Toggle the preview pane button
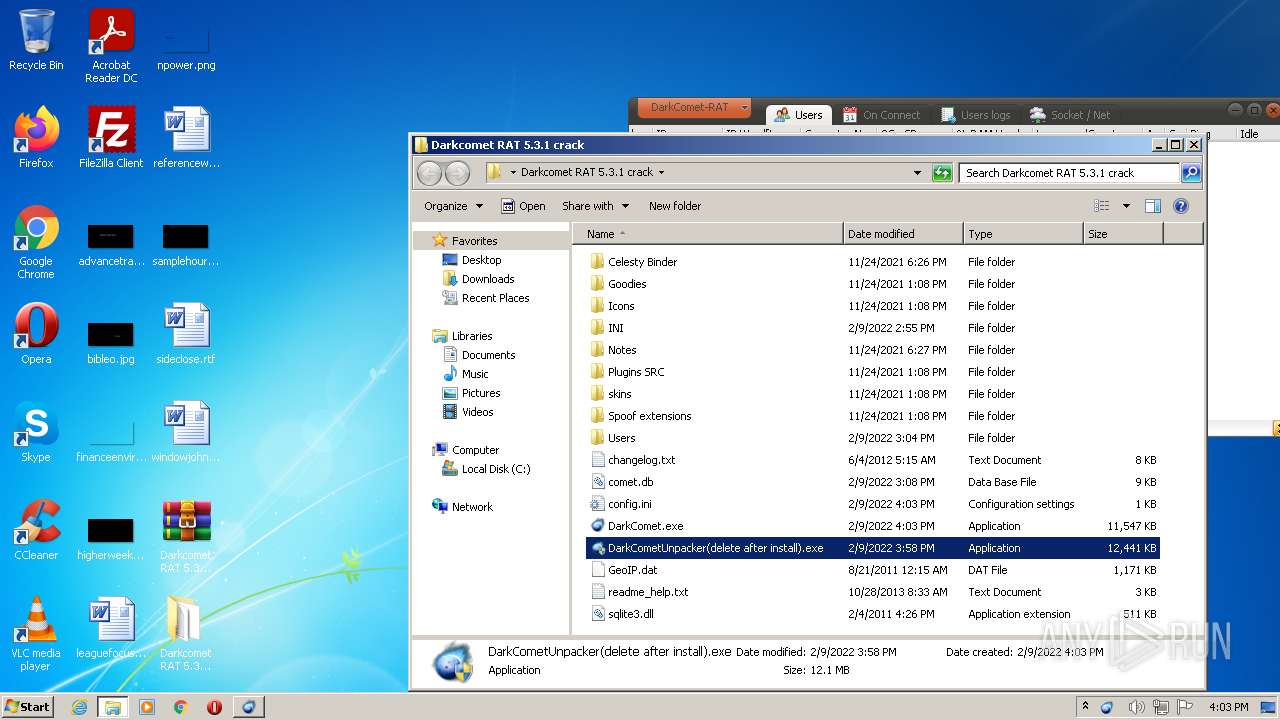1280x720 pixels. [1152, 206]
